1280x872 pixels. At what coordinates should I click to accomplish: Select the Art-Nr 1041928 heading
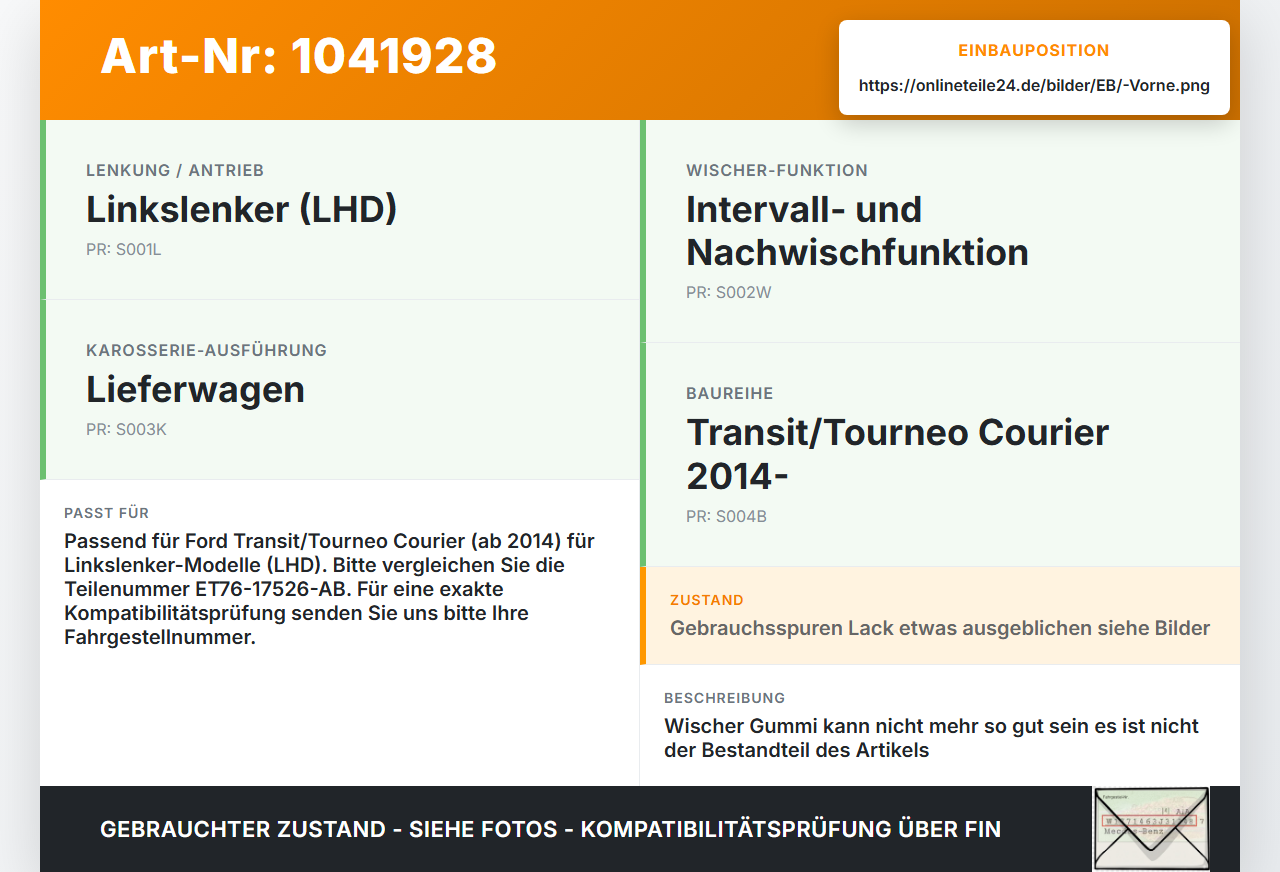pyautogui.click(x=299, y=56)
